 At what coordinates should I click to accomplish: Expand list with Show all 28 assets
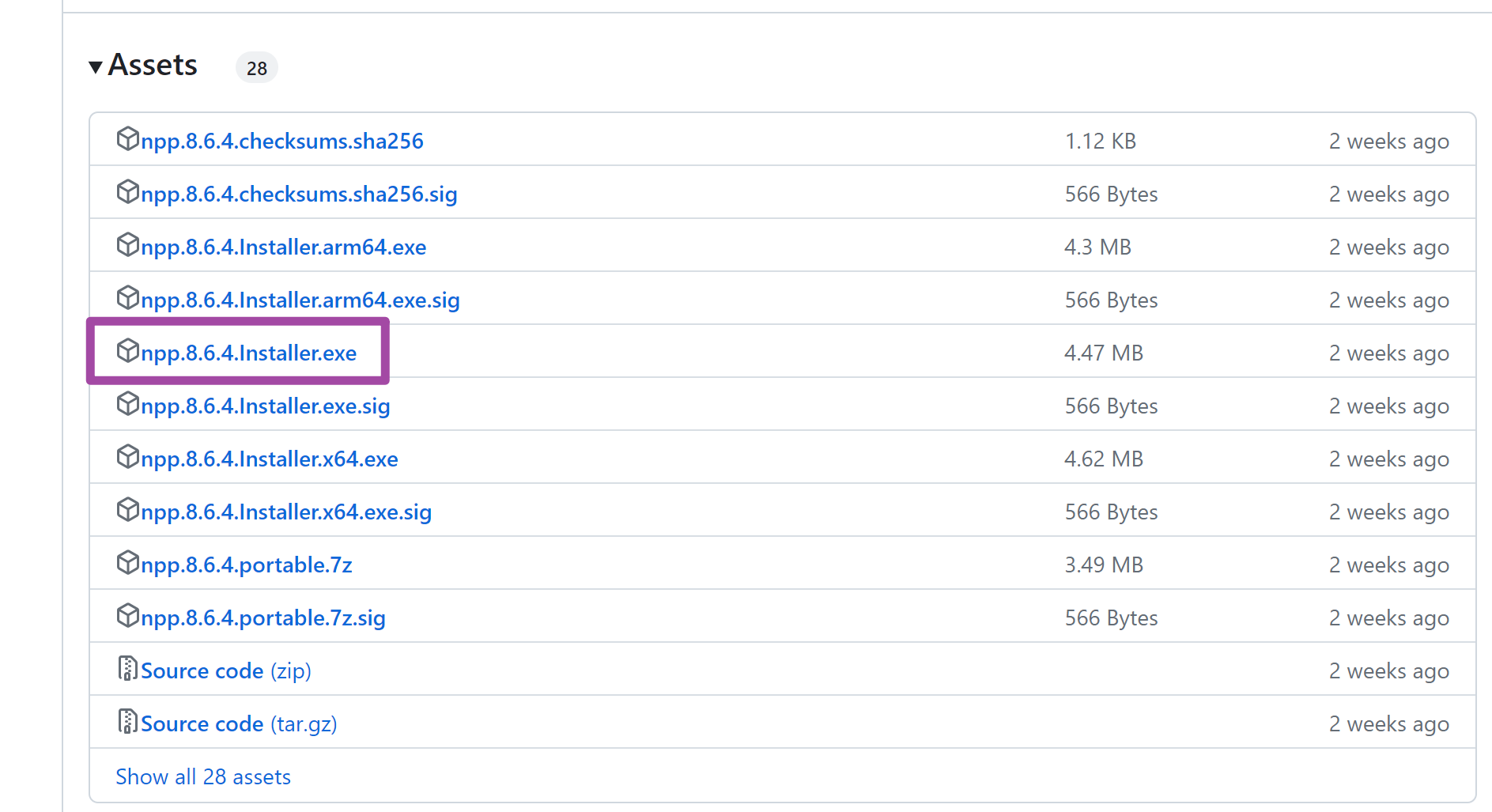(x=203, y=777)
